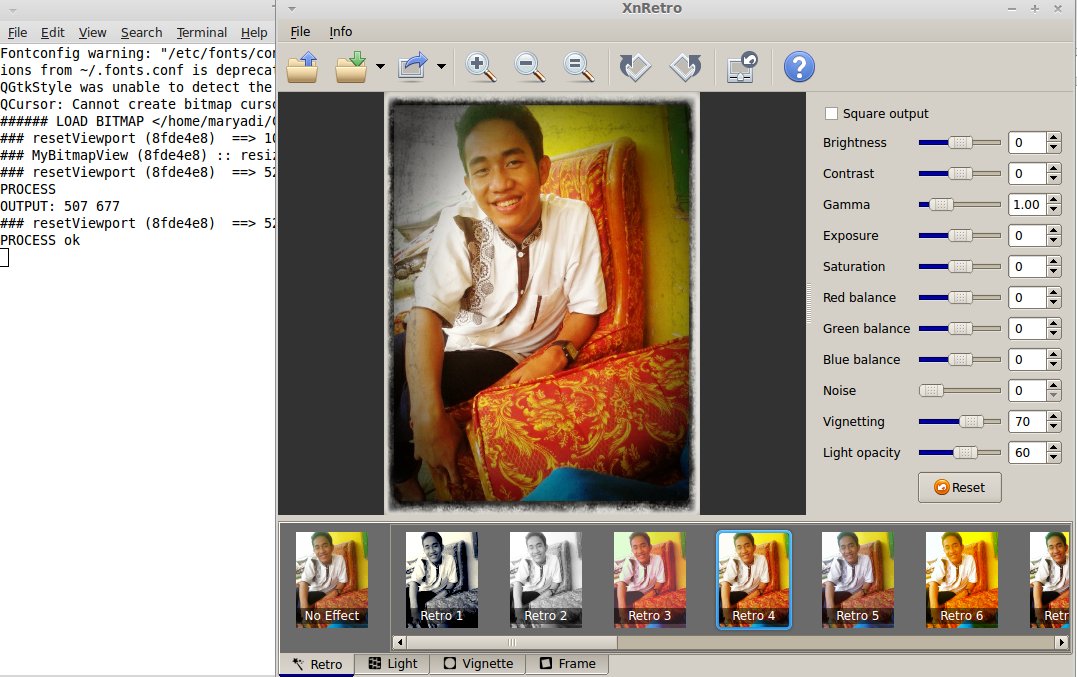Click the Light opacity value field showing 60
This screenshot has width=1077, height=677.
tap(1027, 452)
